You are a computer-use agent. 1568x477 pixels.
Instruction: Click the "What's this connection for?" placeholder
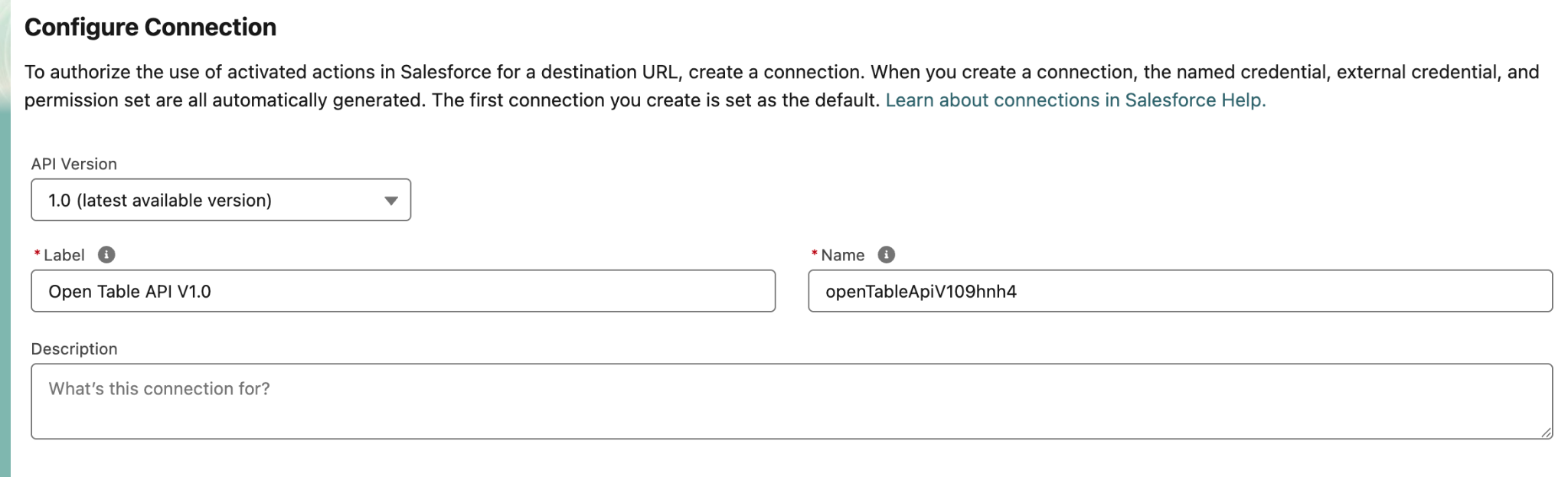(x=159, y=389)
